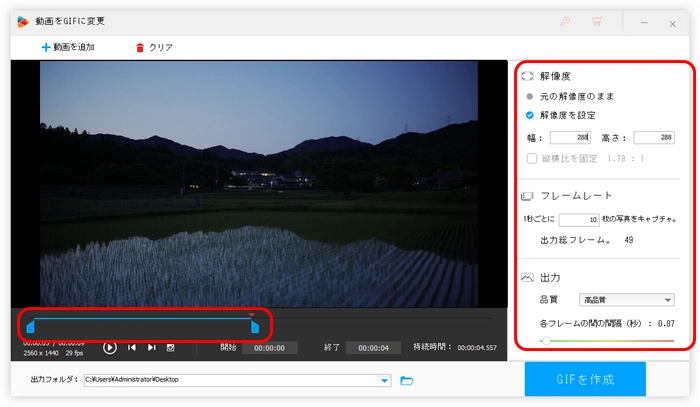The height and width of the screenshot is (407, 700).
Task: Click the 幅 width input field
Action: [x=570, y=138]
